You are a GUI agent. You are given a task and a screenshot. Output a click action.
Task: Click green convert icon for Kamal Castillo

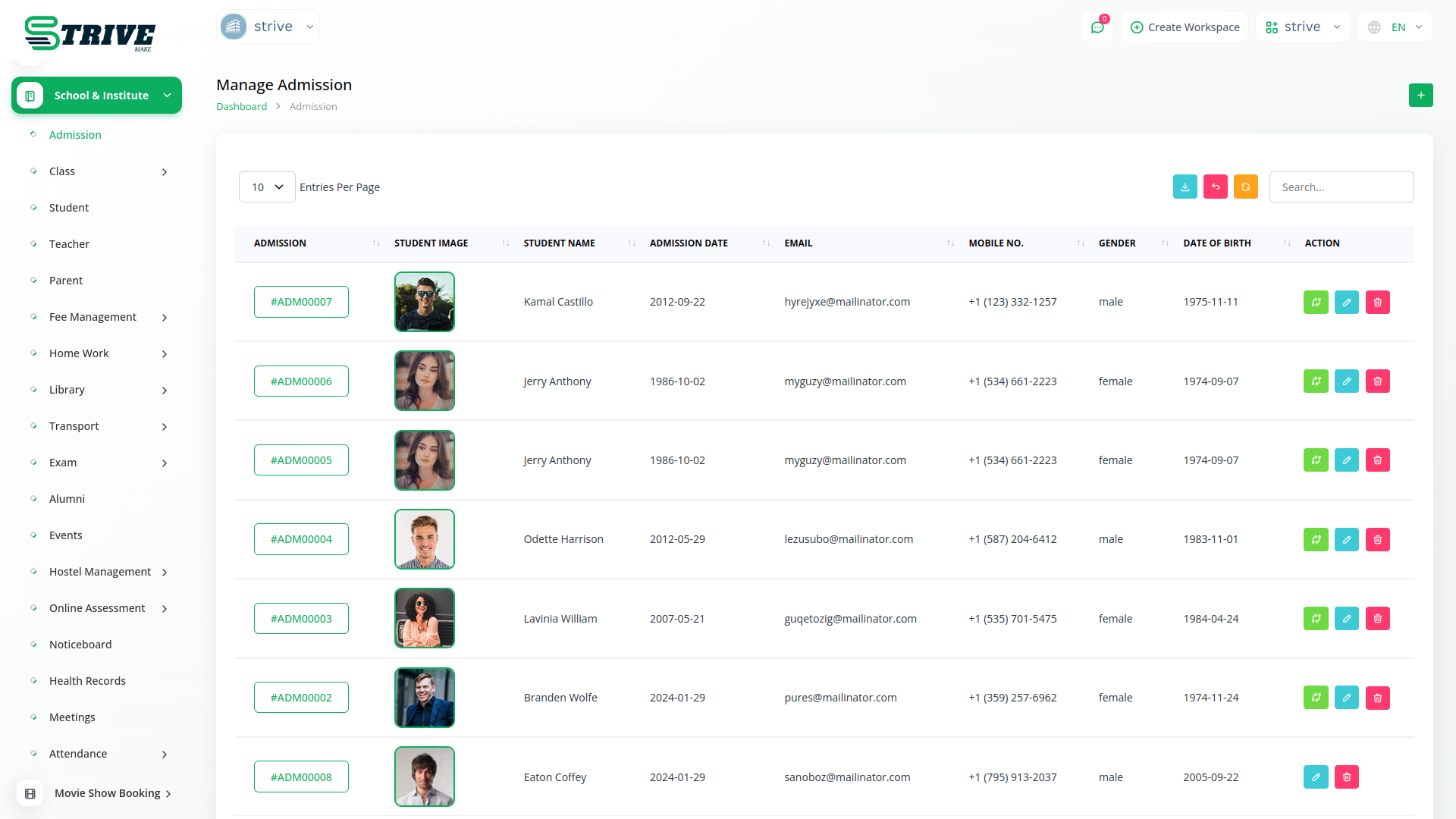1316,303
